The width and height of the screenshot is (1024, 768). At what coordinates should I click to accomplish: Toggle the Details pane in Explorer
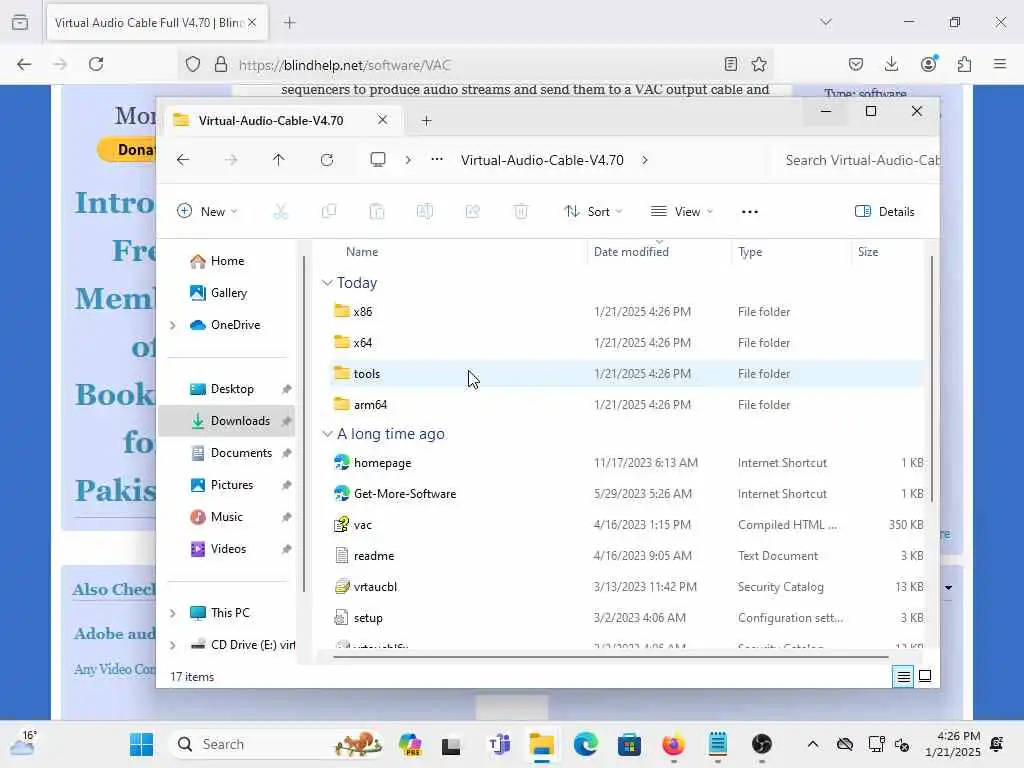885,212
